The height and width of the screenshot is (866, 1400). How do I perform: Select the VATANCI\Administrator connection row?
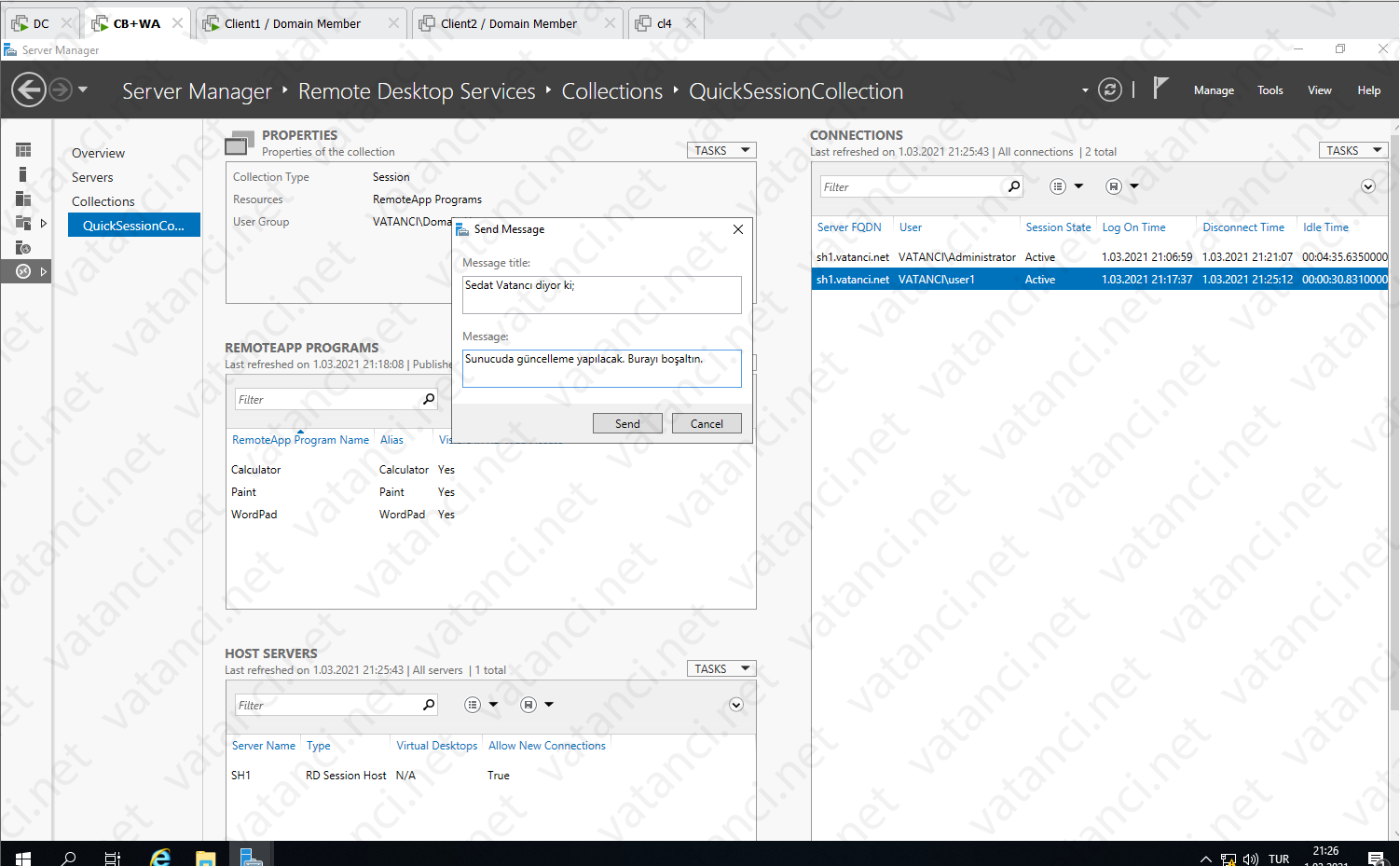coord(1100,257)
